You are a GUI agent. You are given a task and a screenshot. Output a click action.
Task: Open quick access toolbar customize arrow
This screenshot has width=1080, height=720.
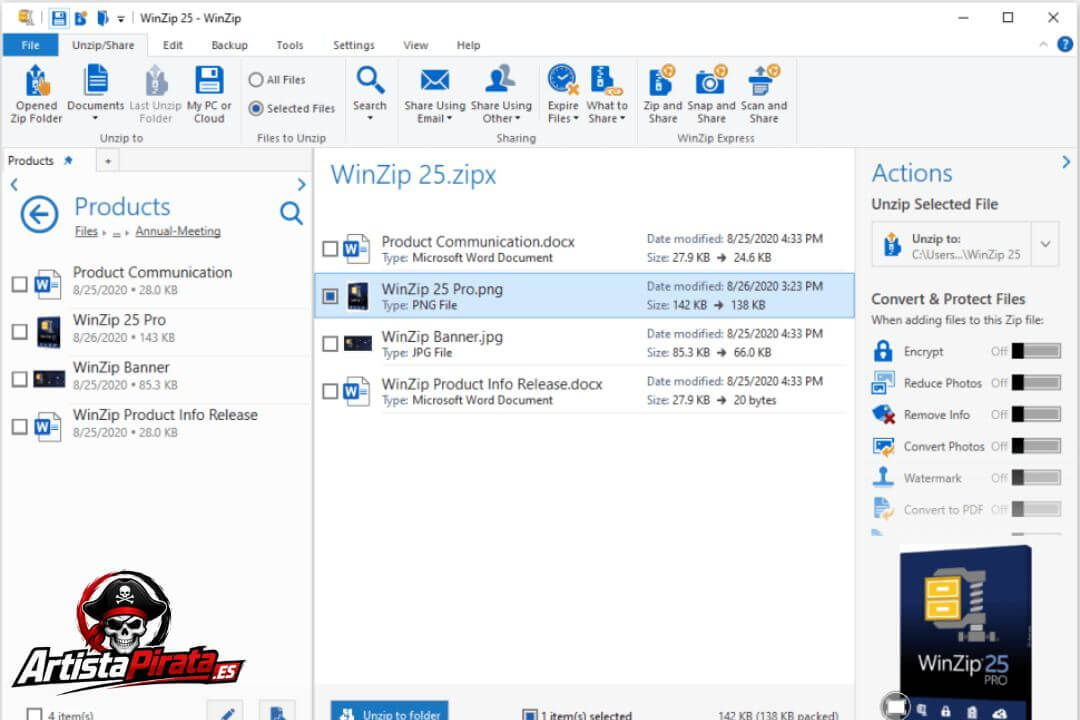click(121, 19)
